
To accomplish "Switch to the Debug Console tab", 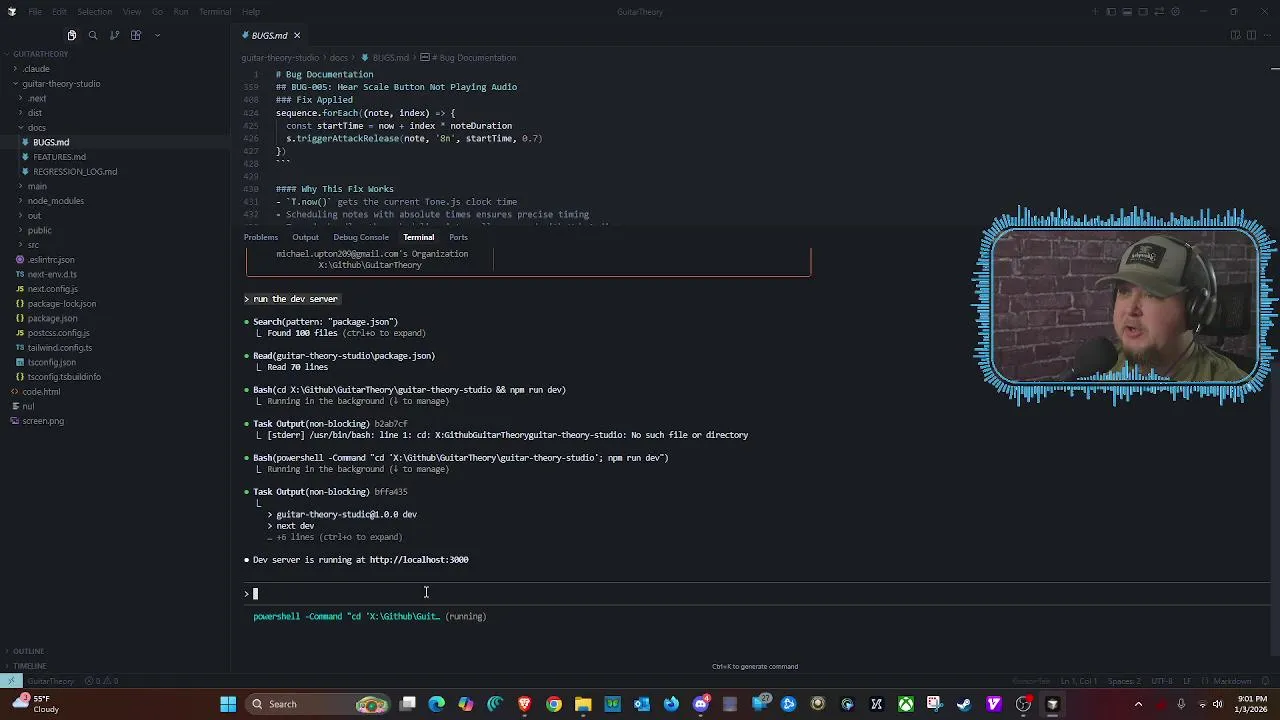I will tap(361, 238).
